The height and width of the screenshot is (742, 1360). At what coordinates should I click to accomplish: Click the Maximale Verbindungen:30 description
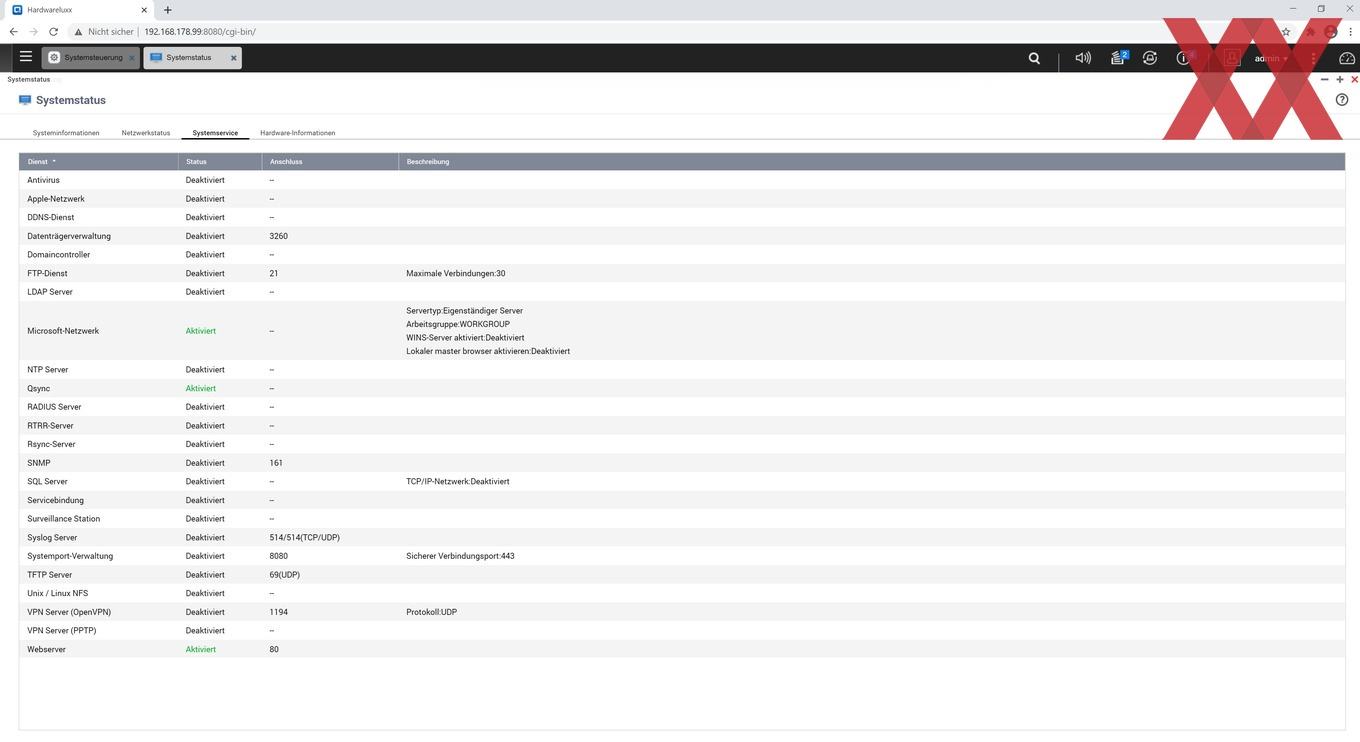tap(456, 273)
